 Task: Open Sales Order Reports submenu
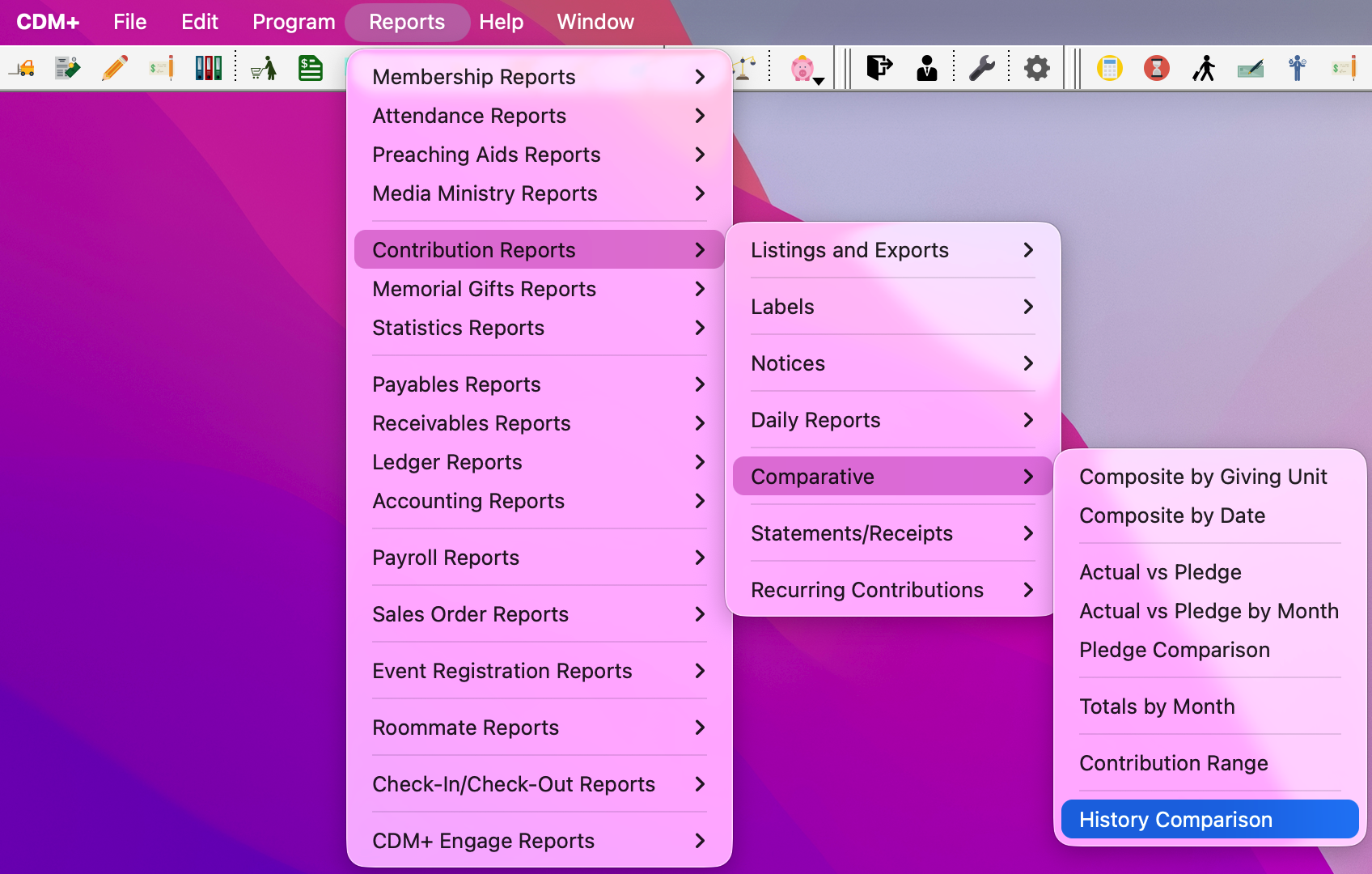pyautogui.click(x=539, y=614)
